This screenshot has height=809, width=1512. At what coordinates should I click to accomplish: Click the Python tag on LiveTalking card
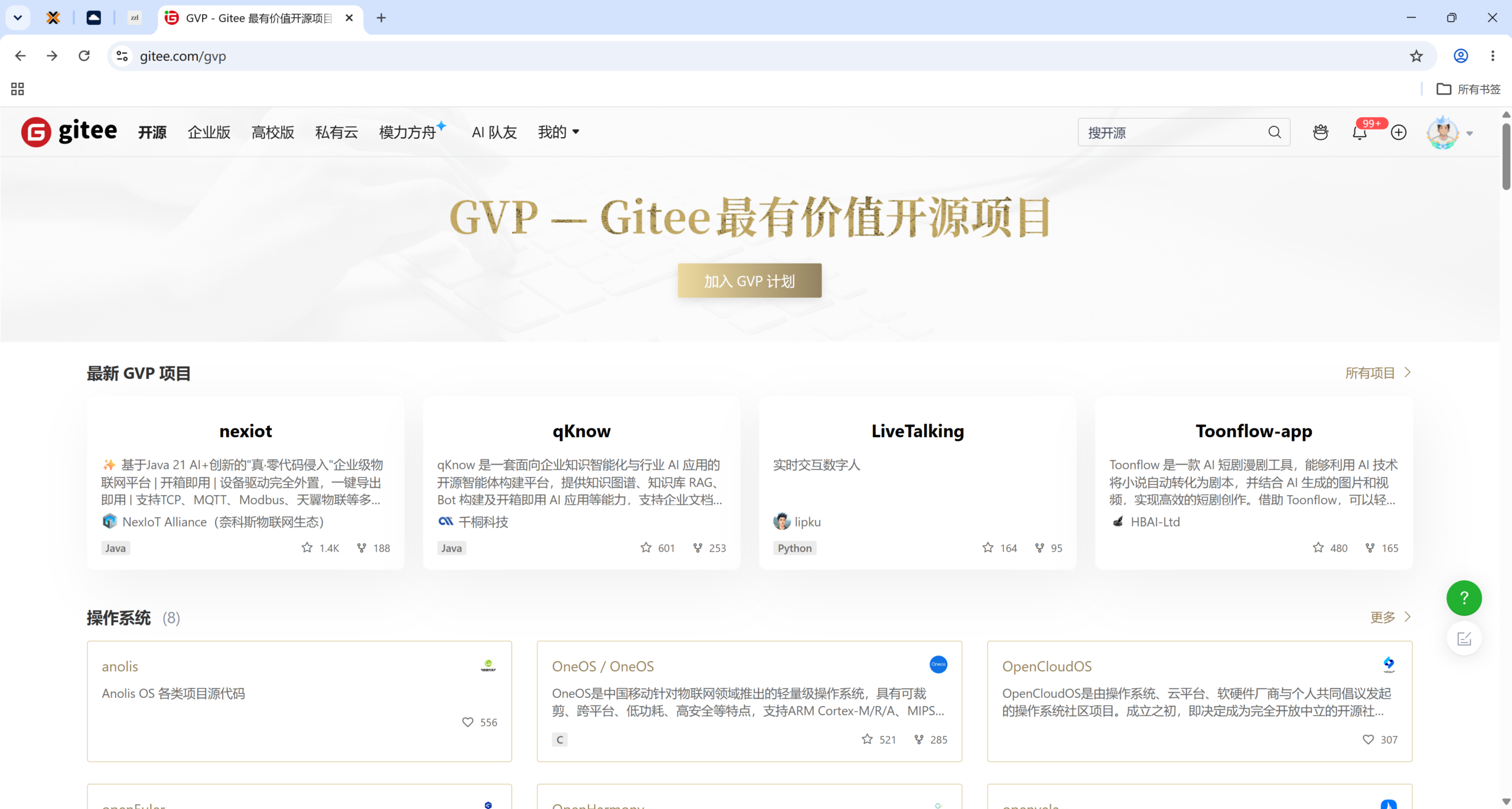point(794,548)
